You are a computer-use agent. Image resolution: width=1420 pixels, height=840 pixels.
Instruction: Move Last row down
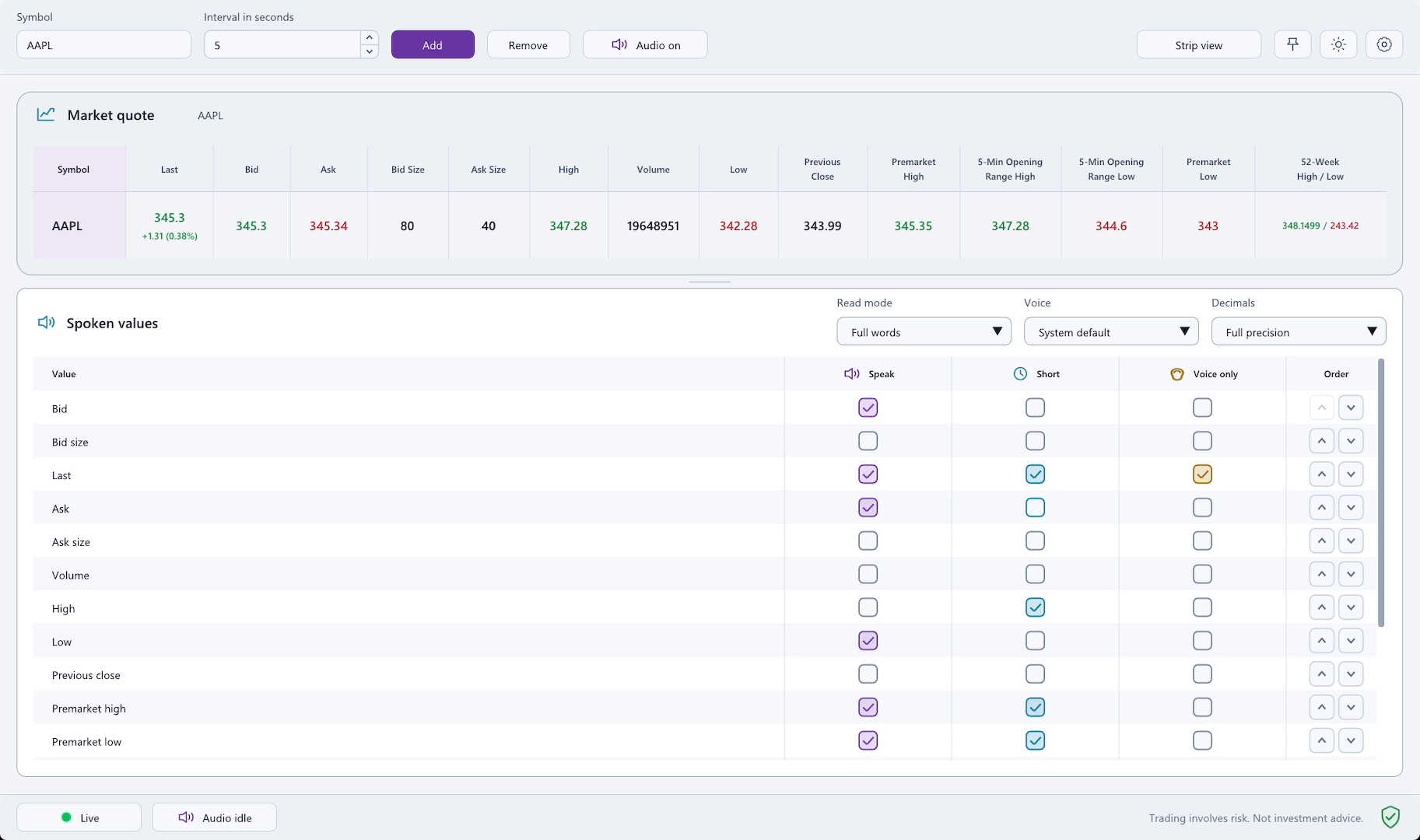tap(1351, 474)
